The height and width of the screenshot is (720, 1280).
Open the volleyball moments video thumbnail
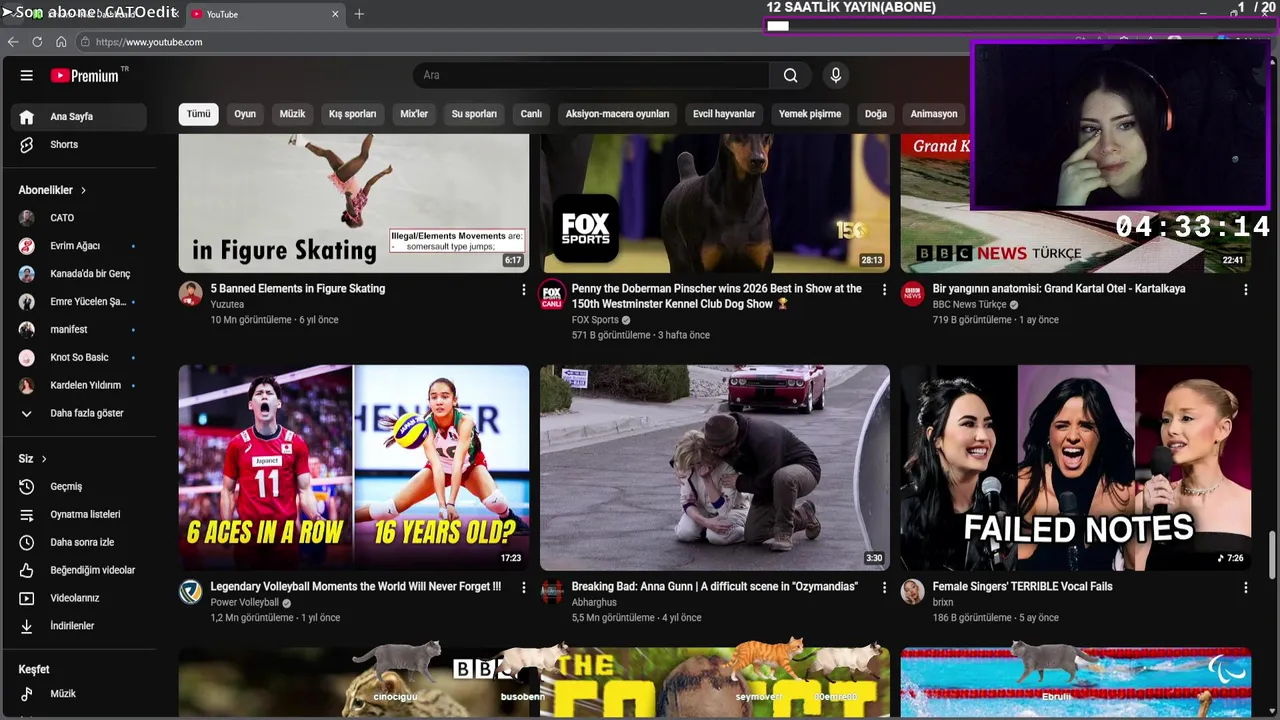pos(354,467)
